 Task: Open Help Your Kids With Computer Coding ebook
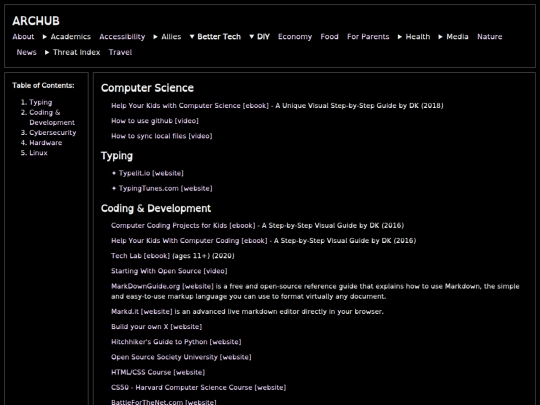189,241
